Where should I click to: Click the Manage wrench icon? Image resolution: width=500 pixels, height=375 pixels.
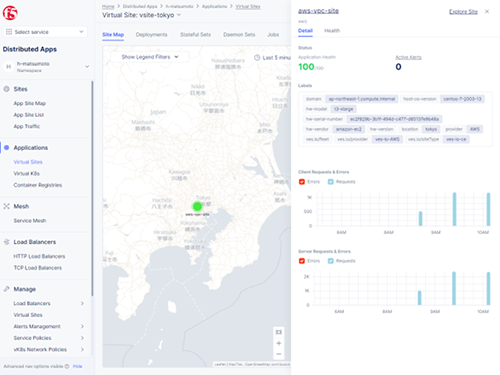pyautogui.click(x=6, y=289)
